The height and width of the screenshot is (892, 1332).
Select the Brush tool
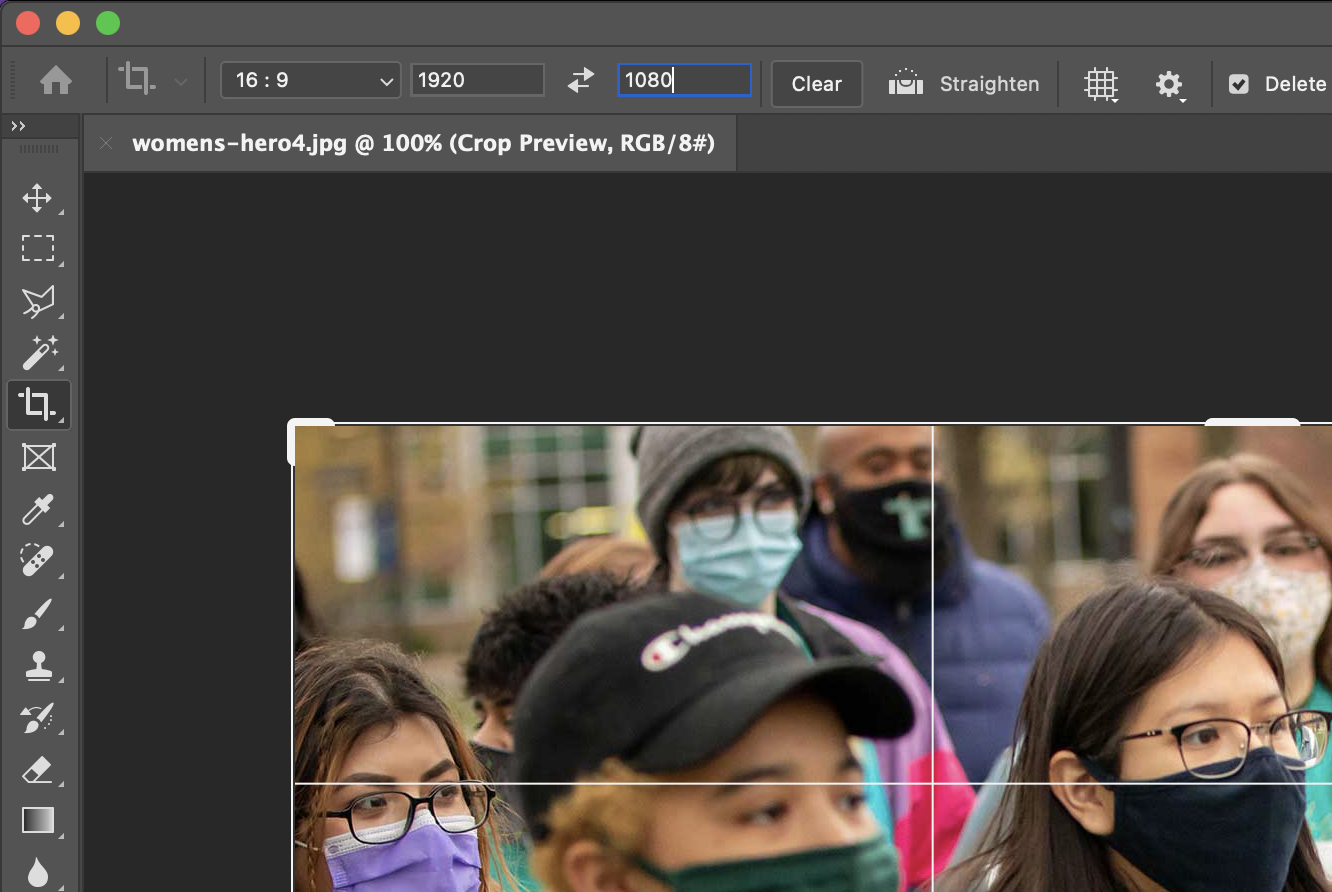39,614
